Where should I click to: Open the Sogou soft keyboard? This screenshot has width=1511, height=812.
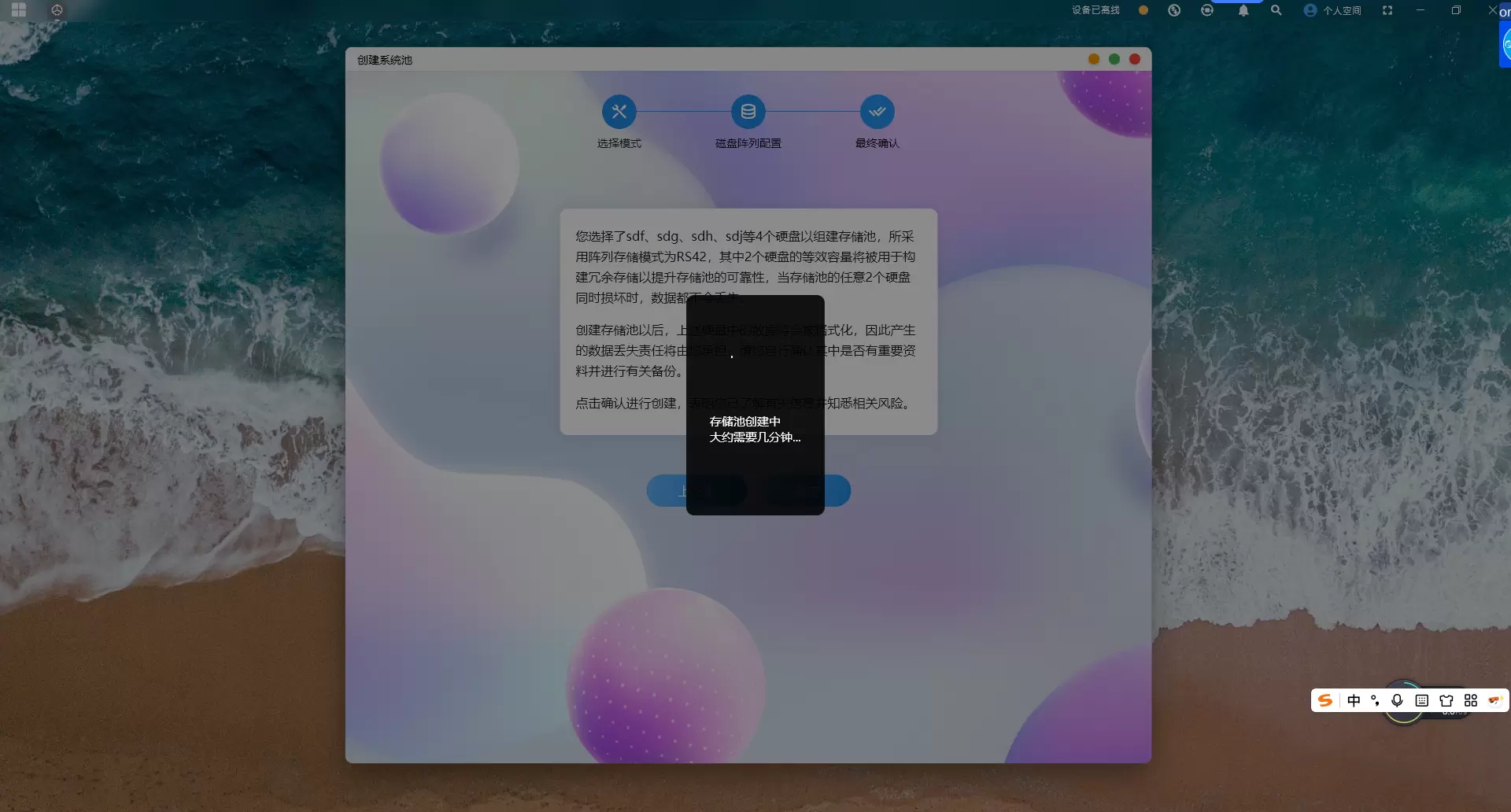point(1421,700)
